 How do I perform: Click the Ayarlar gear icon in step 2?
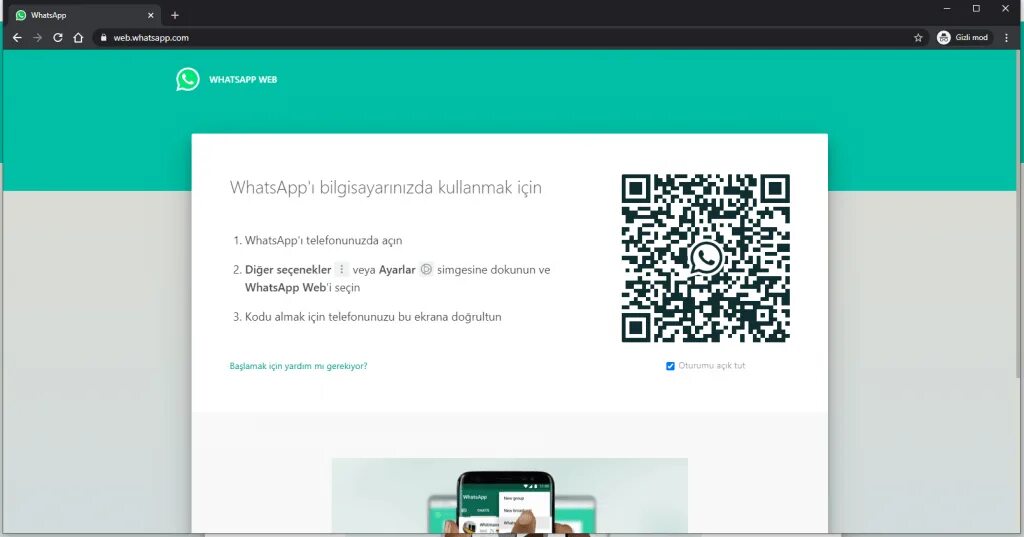(x=426, y=269)
